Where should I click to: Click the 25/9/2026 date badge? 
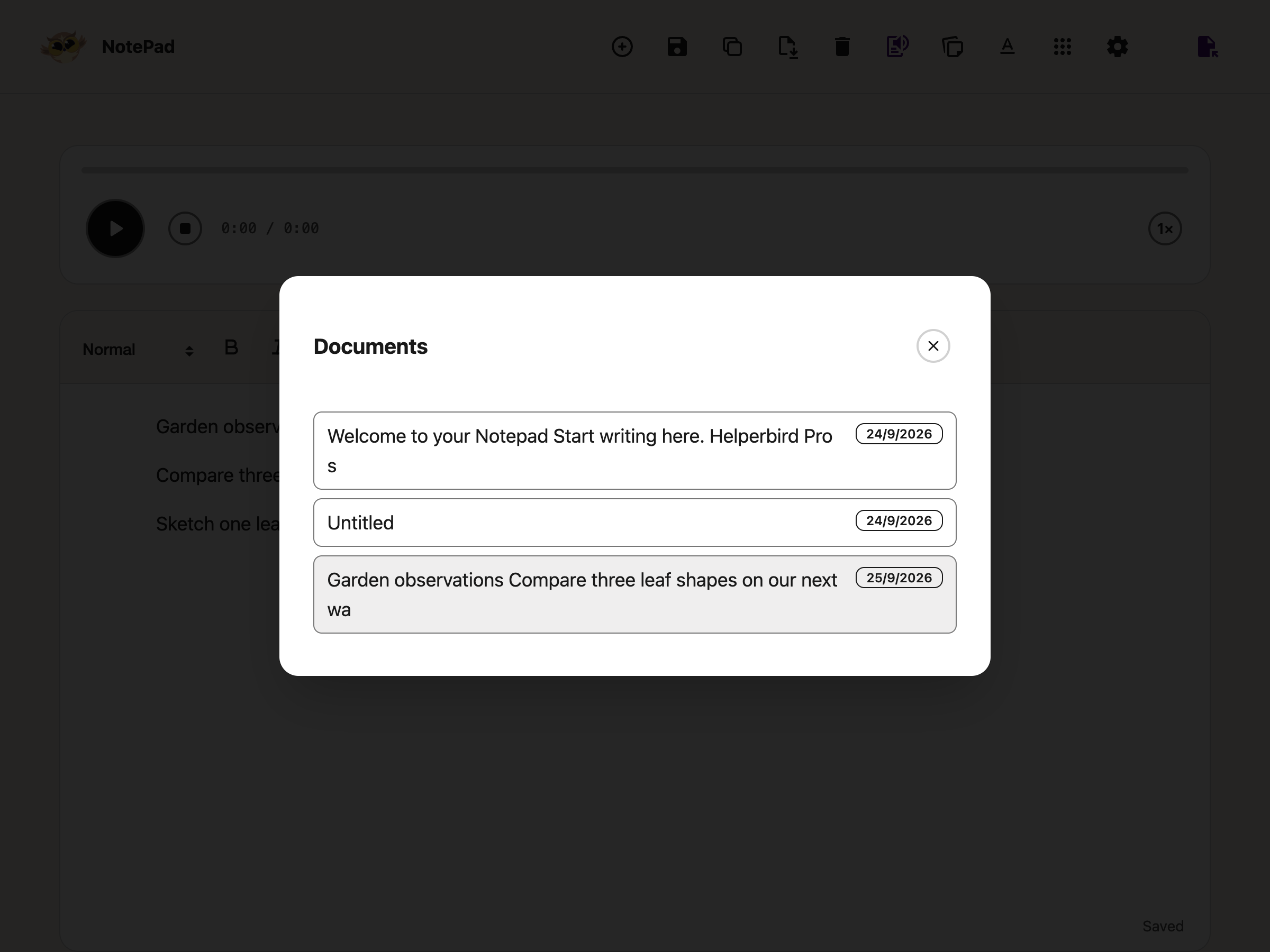[x=899, y=578]
